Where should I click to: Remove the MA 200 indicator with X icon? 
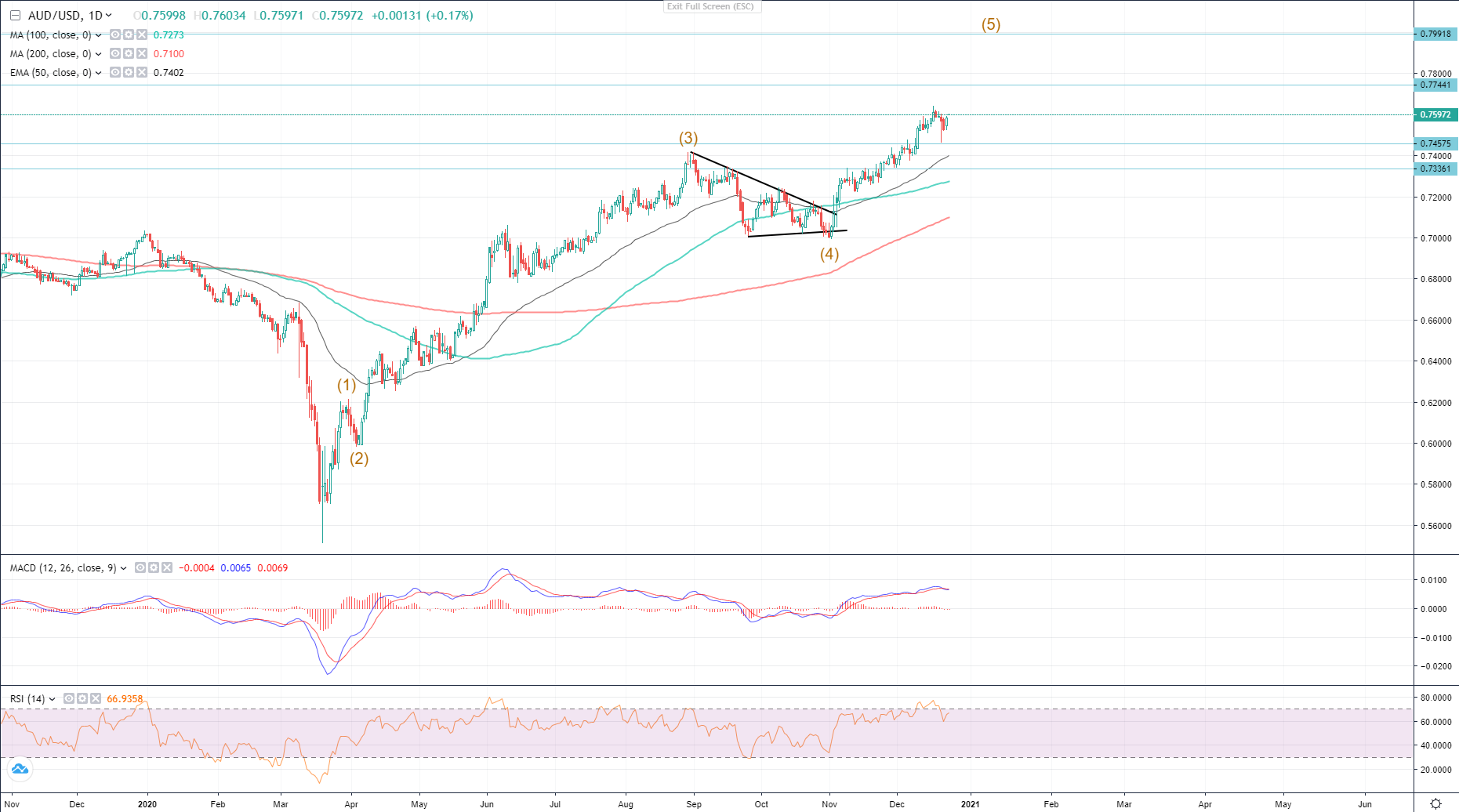(142, 53)
